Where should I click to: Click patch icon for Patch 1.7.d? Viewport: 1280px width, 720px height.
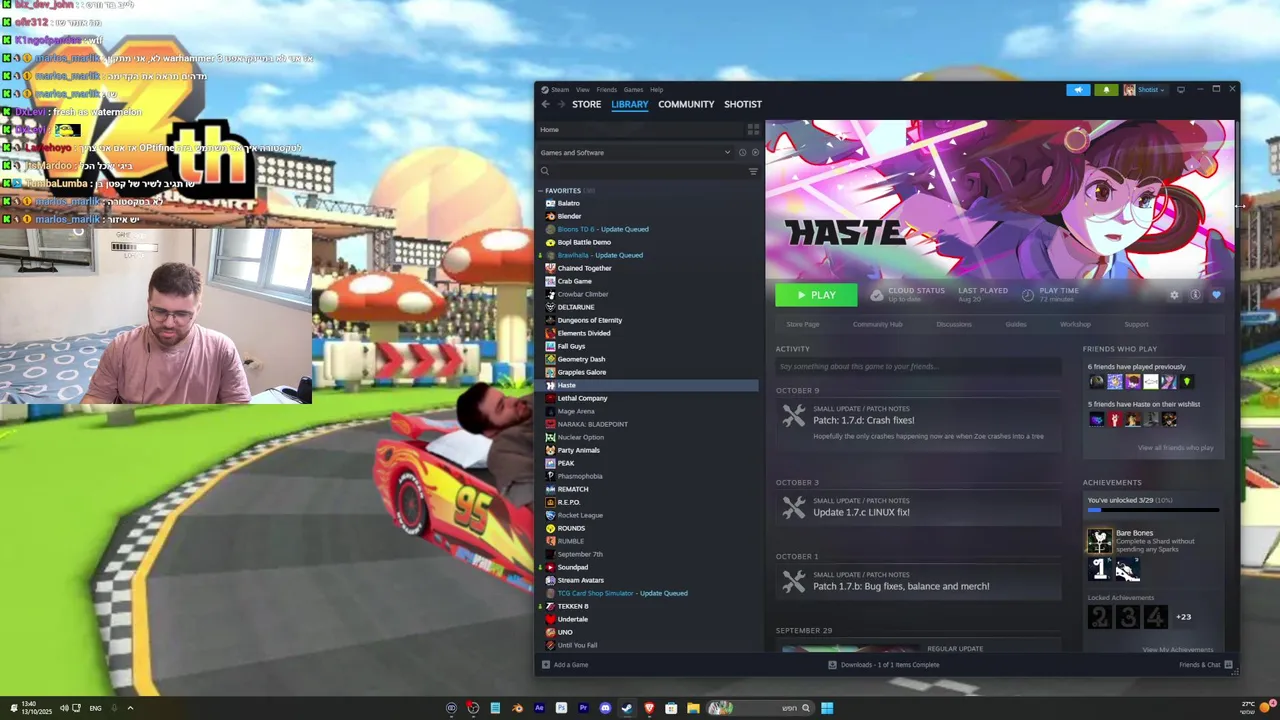(x=793, y=417)
